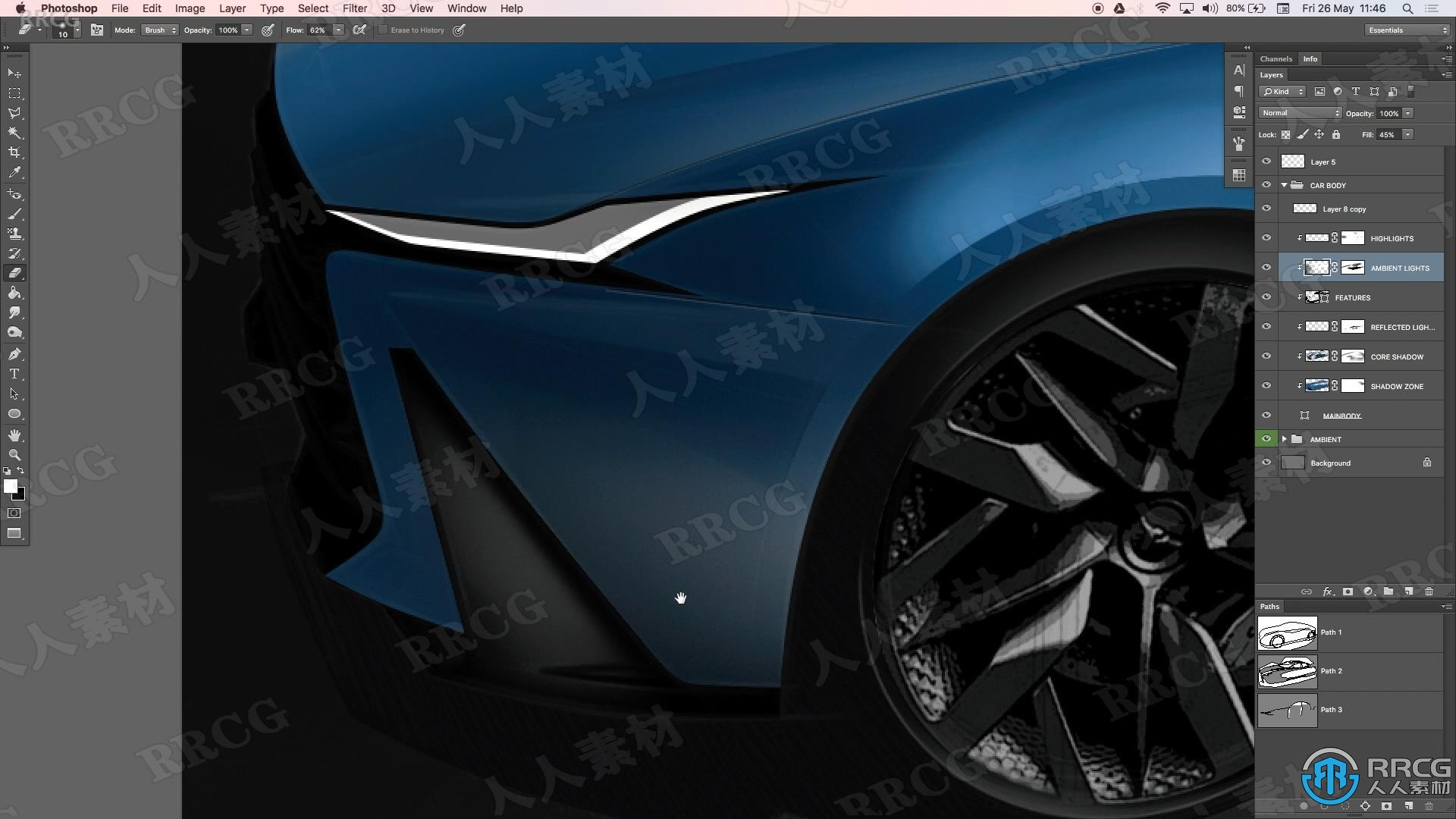Click the Move tool in toolbar
Viewport: 1456px width, 819px height.
click(x=14, y=72)
